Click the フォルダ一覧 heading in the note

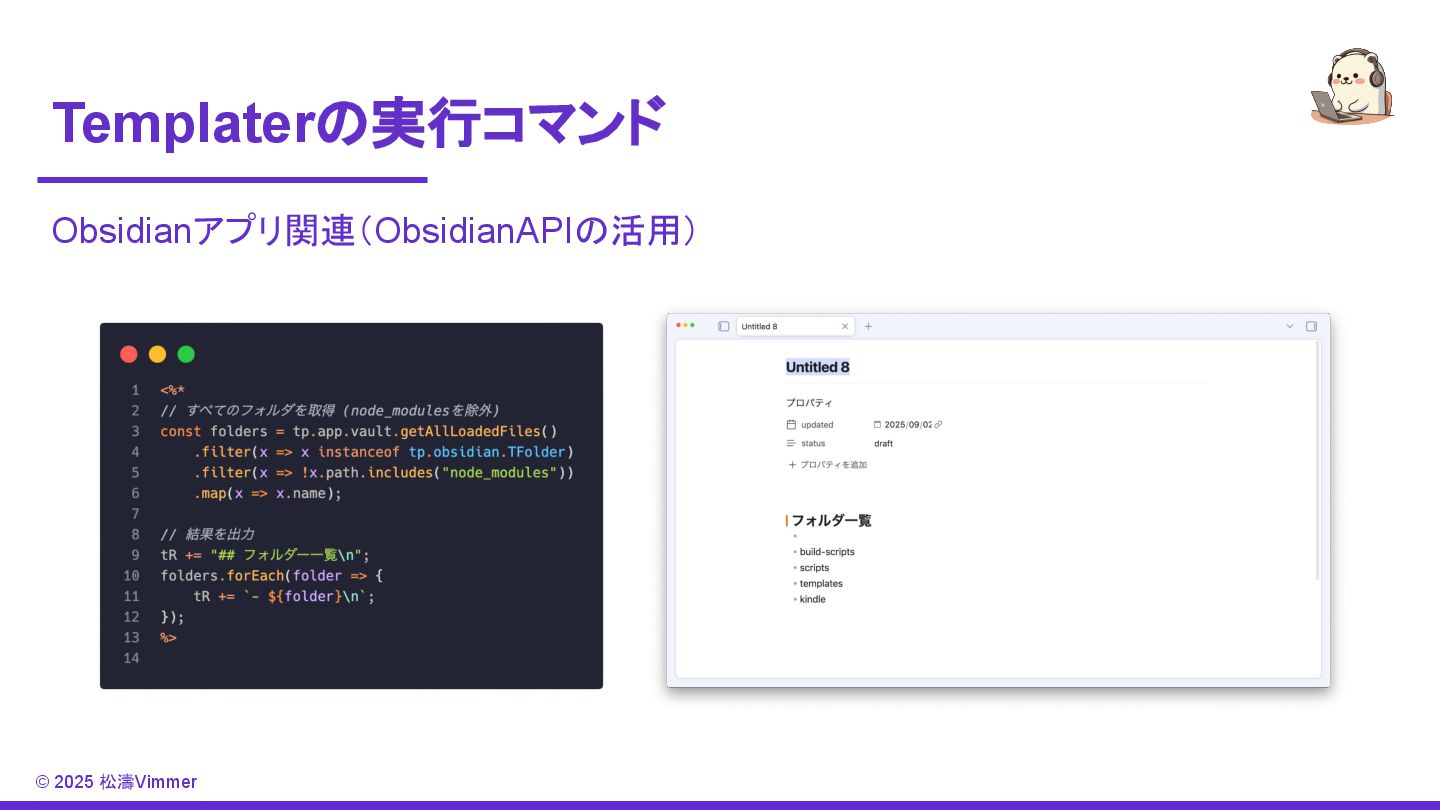pyautogui.click(x=831, y=520)
